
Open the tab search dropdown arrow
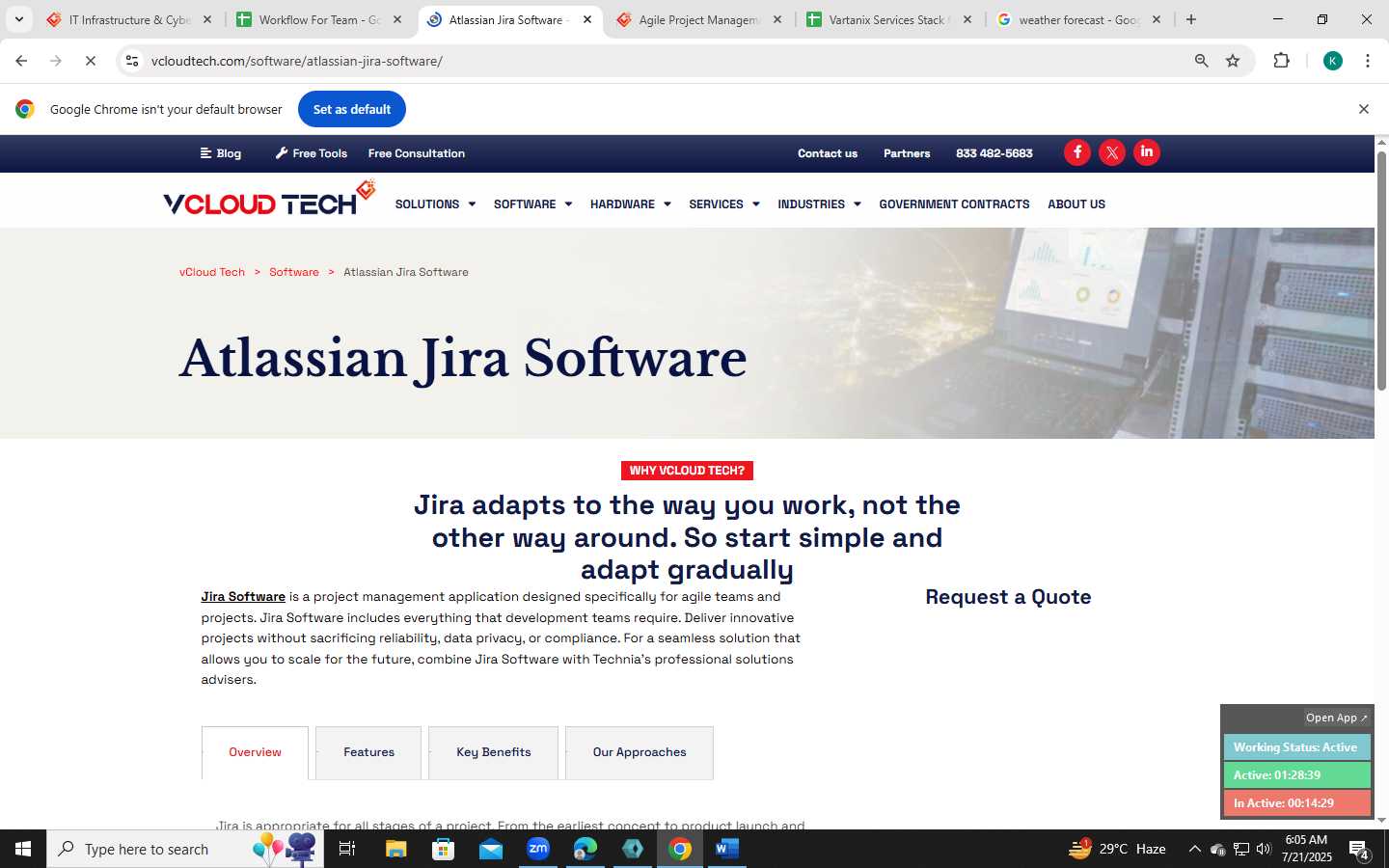coord(18,19)
